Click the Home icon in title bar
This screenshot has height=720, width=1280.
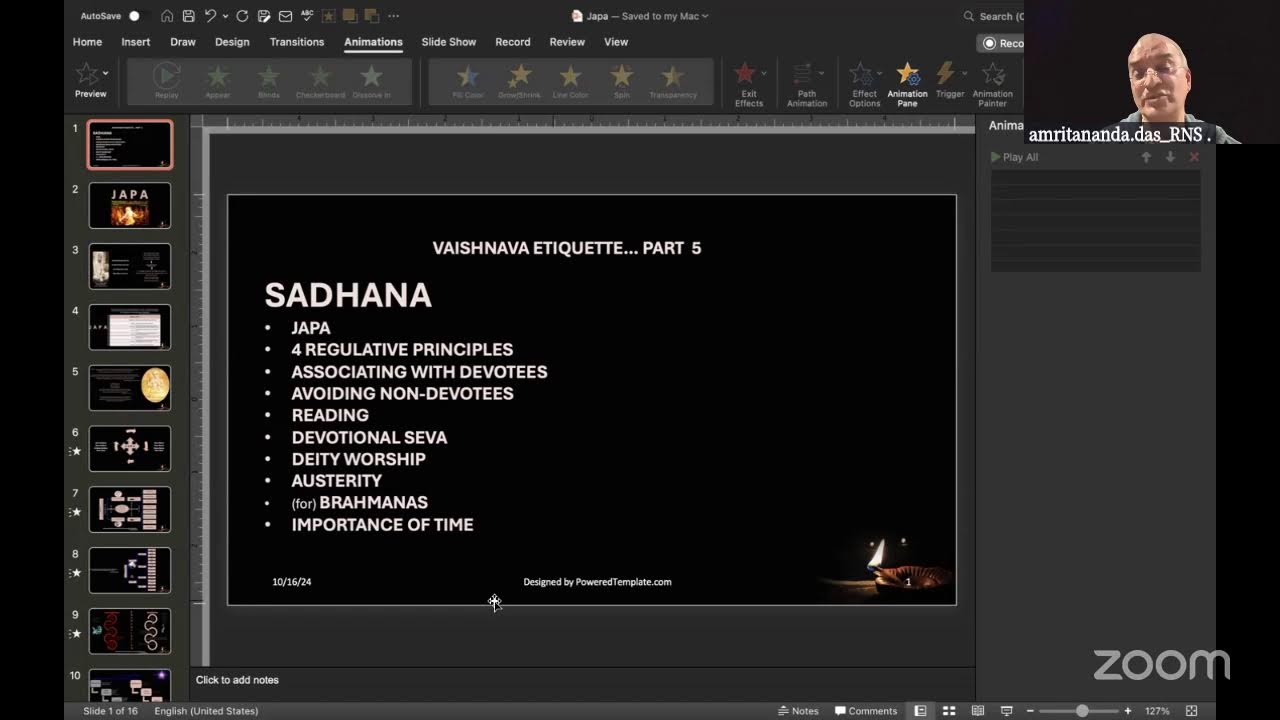click(x=167, y=16)
